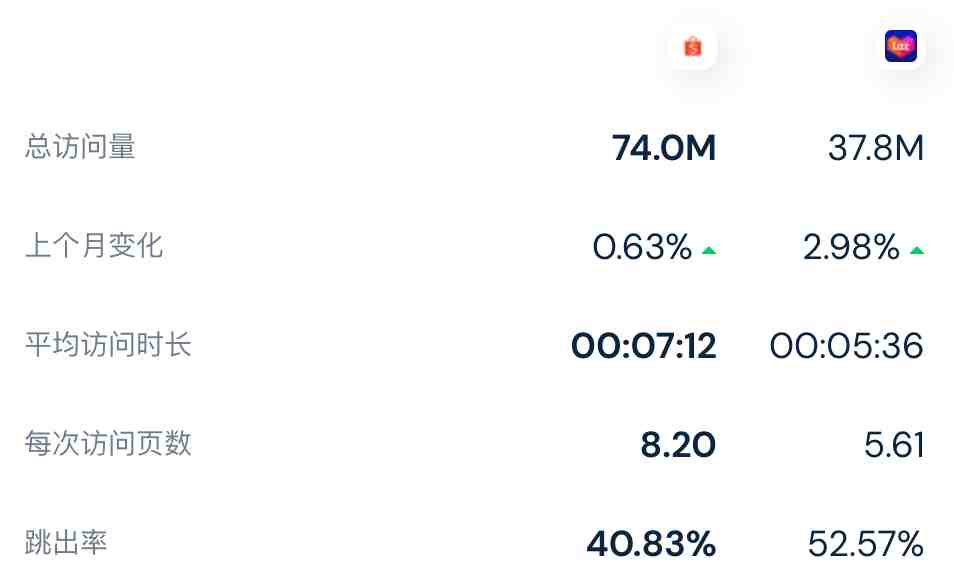Image resolution: width=954 pixels, height=586 pixels.
Task: Click the 8.20 pages per visit value
Action: [678, 445]
